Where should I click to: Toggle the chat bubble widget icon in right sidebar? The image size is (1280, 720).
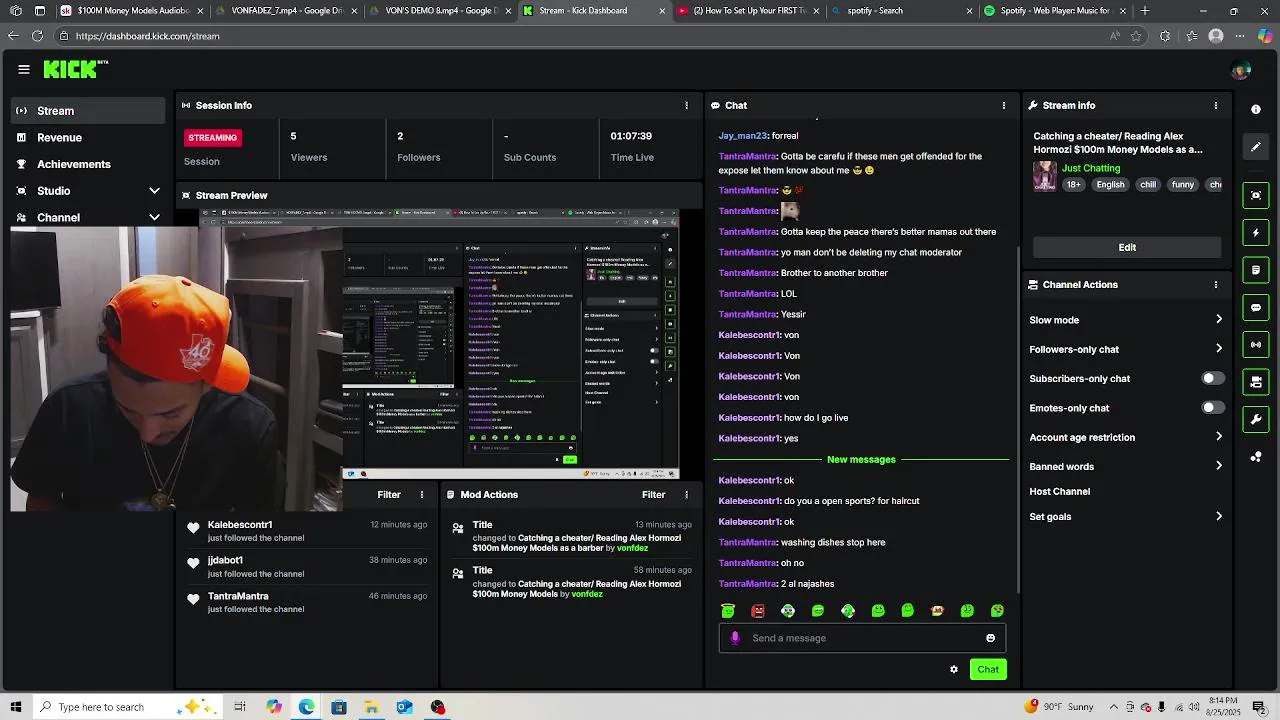click(1256, 308)
